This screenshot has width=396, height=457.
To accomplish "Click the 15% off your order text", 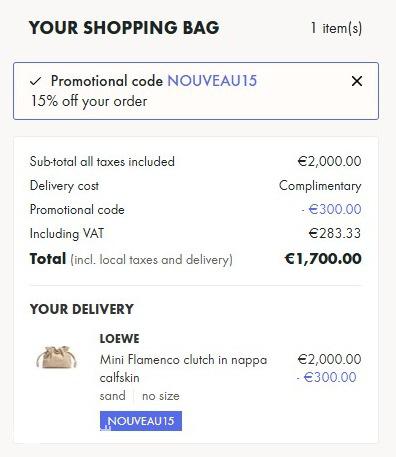I will 89,101.
